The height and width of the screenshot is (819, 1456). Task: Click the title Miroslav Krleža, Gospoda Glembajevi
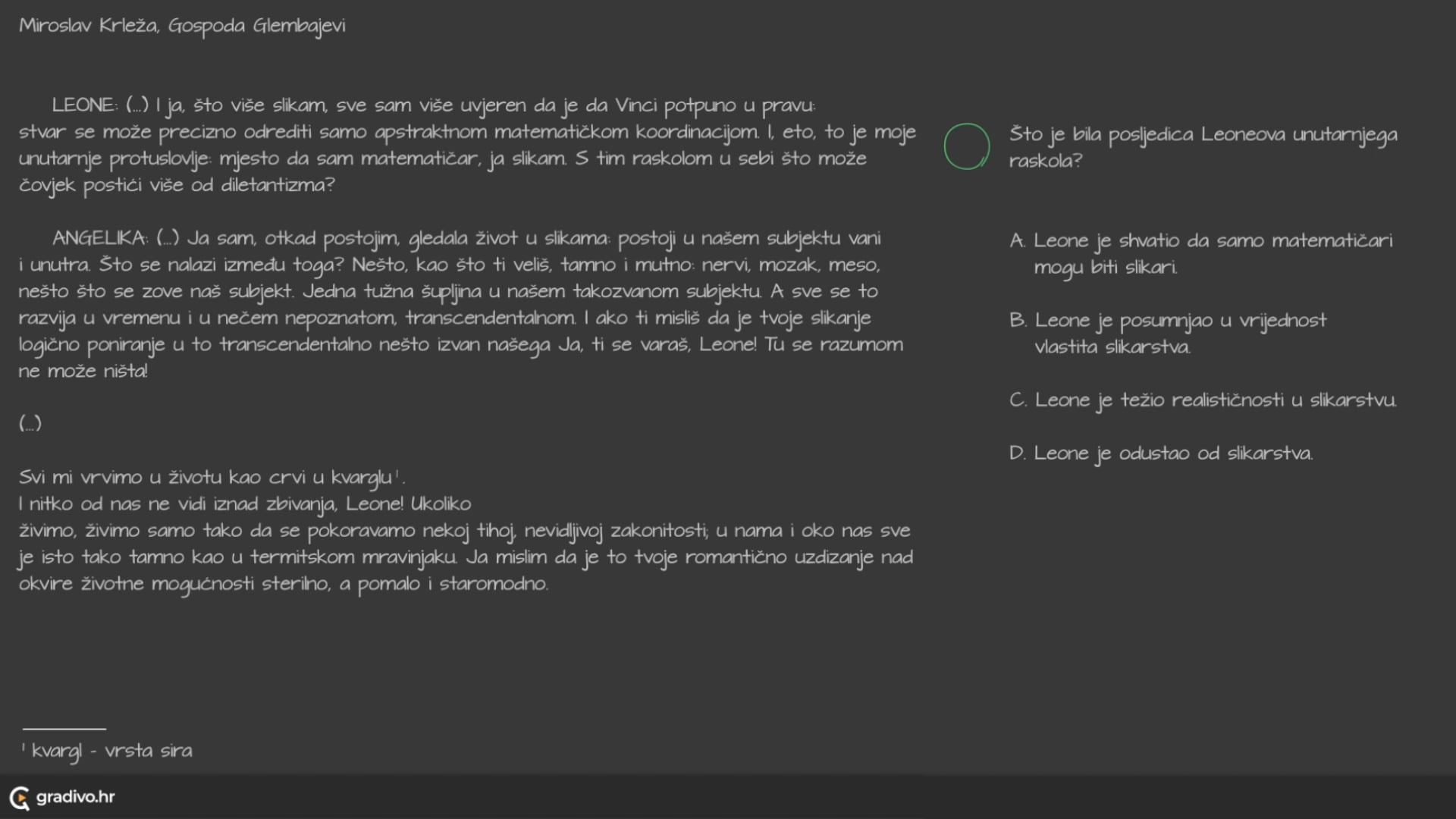(x=182, y=26)
